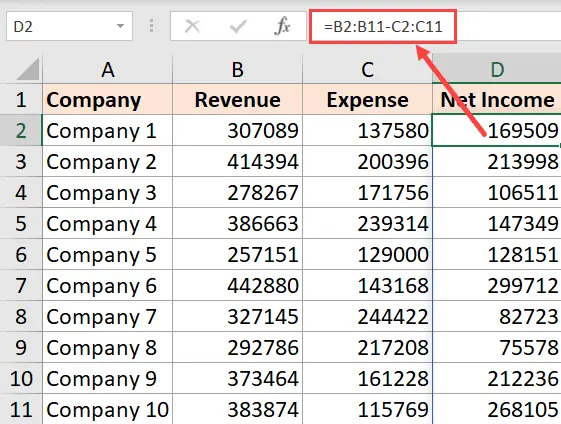Viewport: 561px width, 424px height.
Task: Select the Revenue header cell
Action: (x=238, y=99)
